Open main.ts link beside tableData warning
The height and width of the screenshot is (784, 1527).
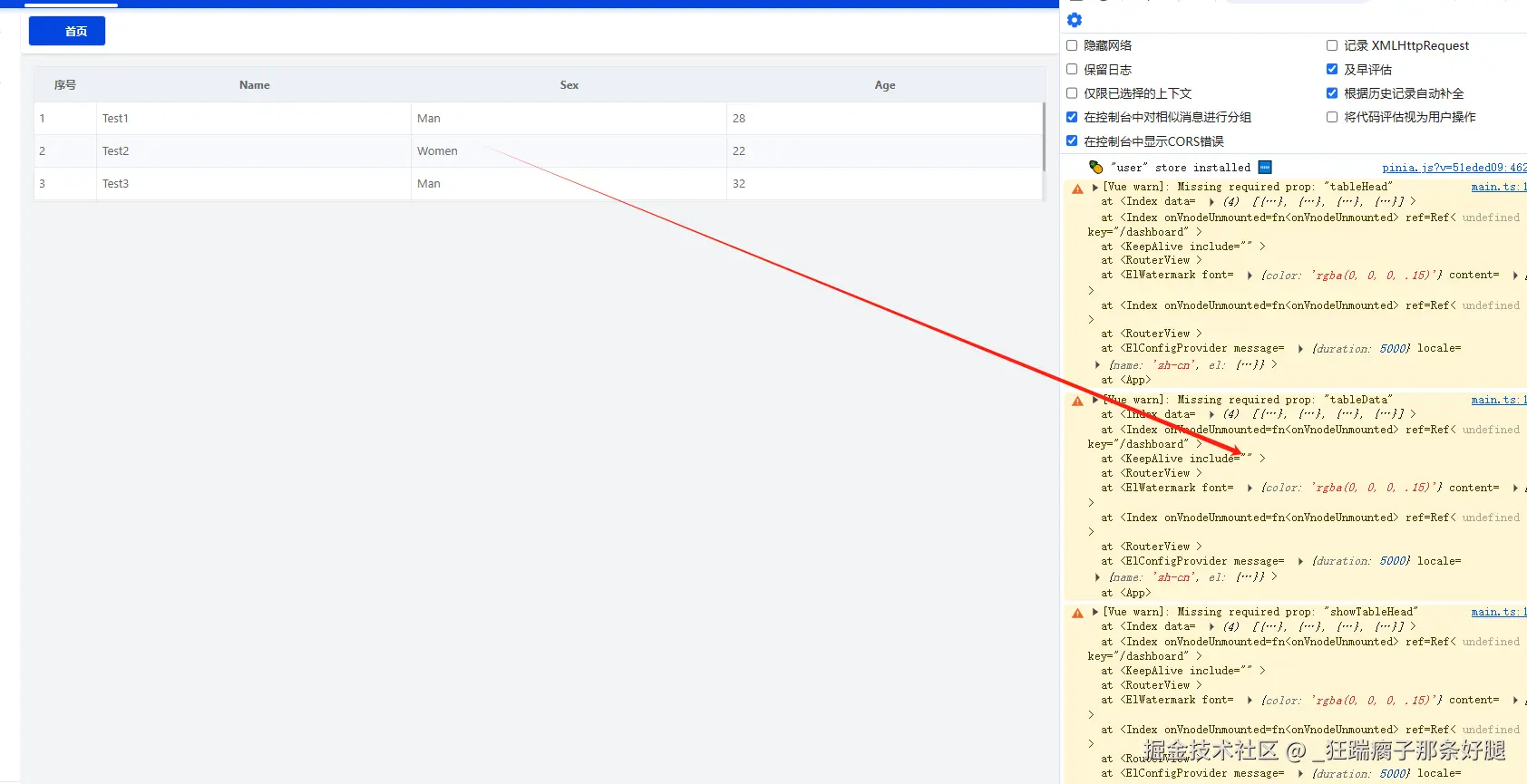[x=1497, y=400]
